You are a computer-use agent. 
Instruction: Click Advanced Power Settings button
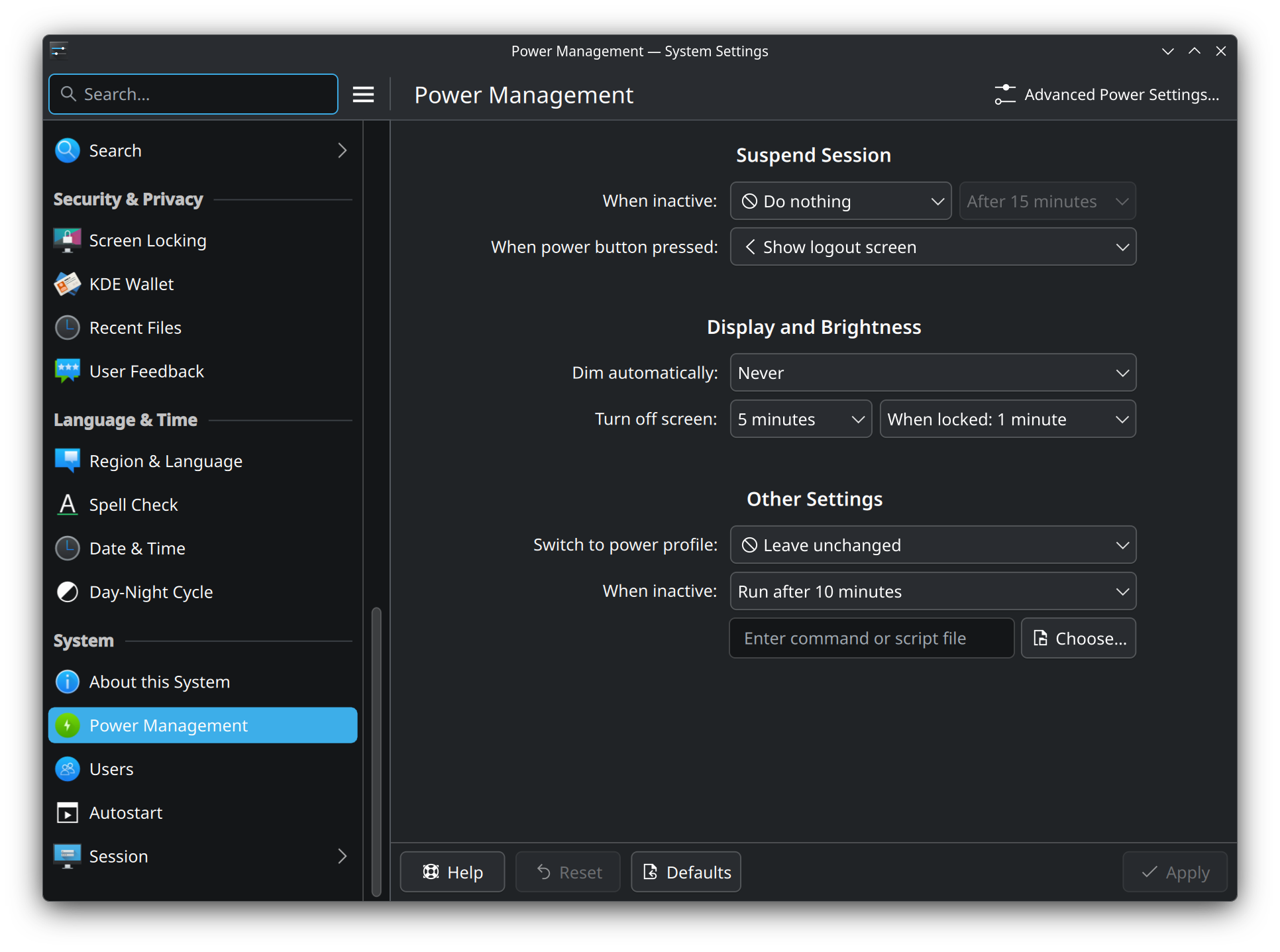click(x=1106, y=95)
